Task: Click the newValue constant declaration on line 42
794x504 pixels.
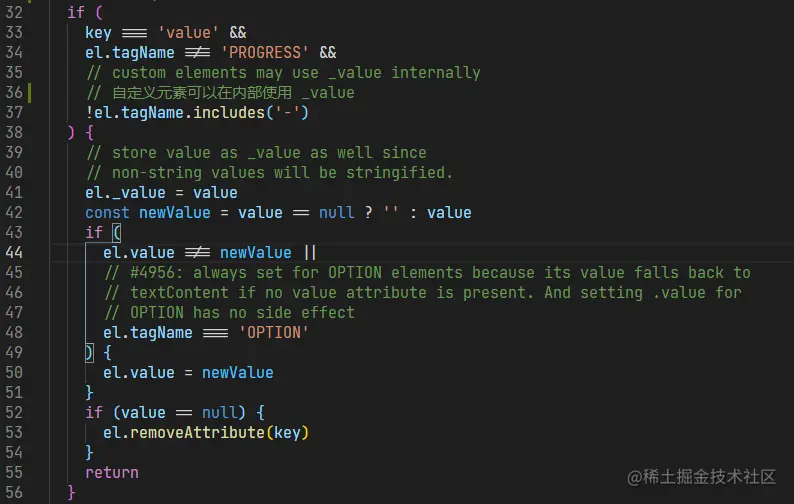Action: tap(175, 213)
